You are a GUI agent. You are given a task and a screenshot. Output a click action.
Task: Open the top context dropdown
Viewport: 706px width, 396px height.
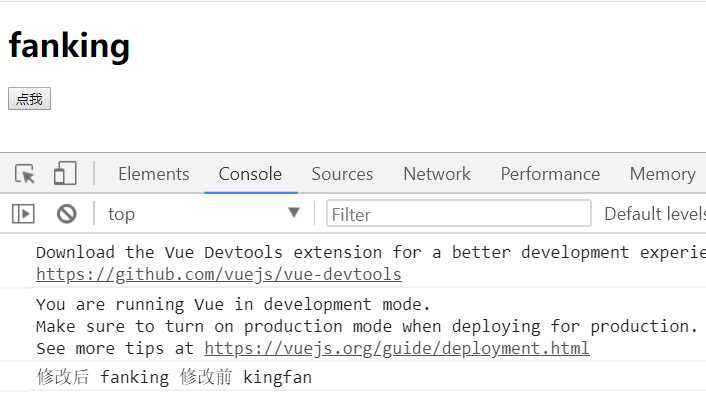204,214
